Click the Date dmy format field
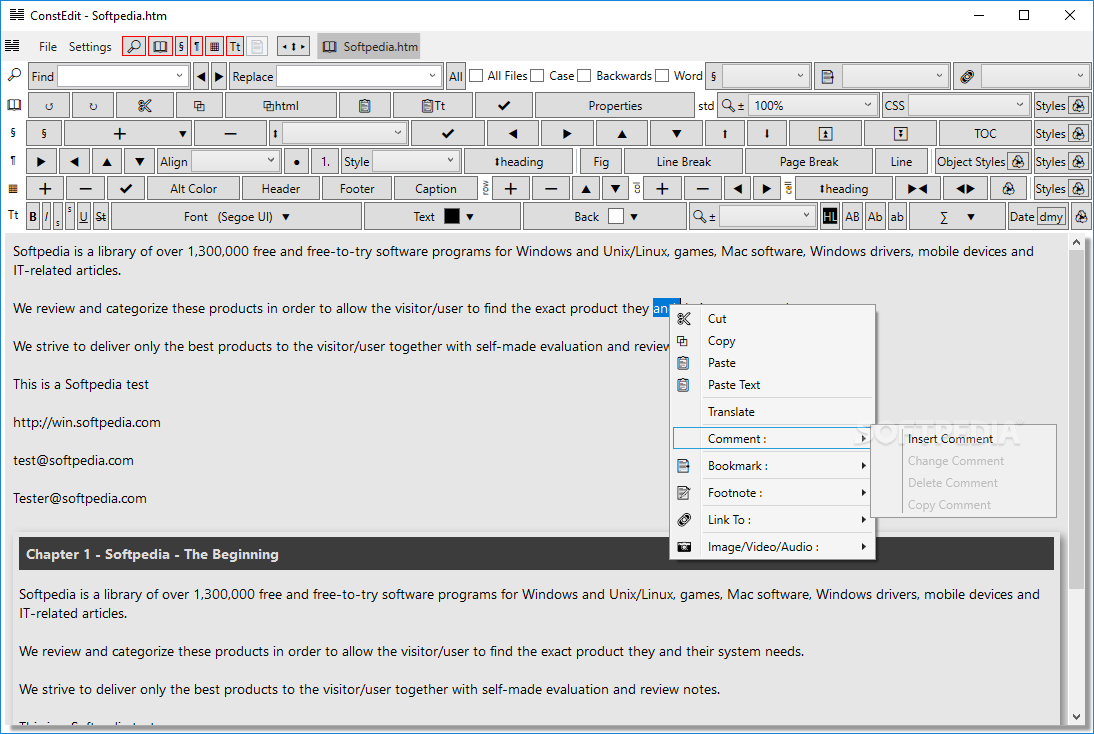This screenshot has height=734, width=1094. pyautogui.click(x=1051, y=217)
